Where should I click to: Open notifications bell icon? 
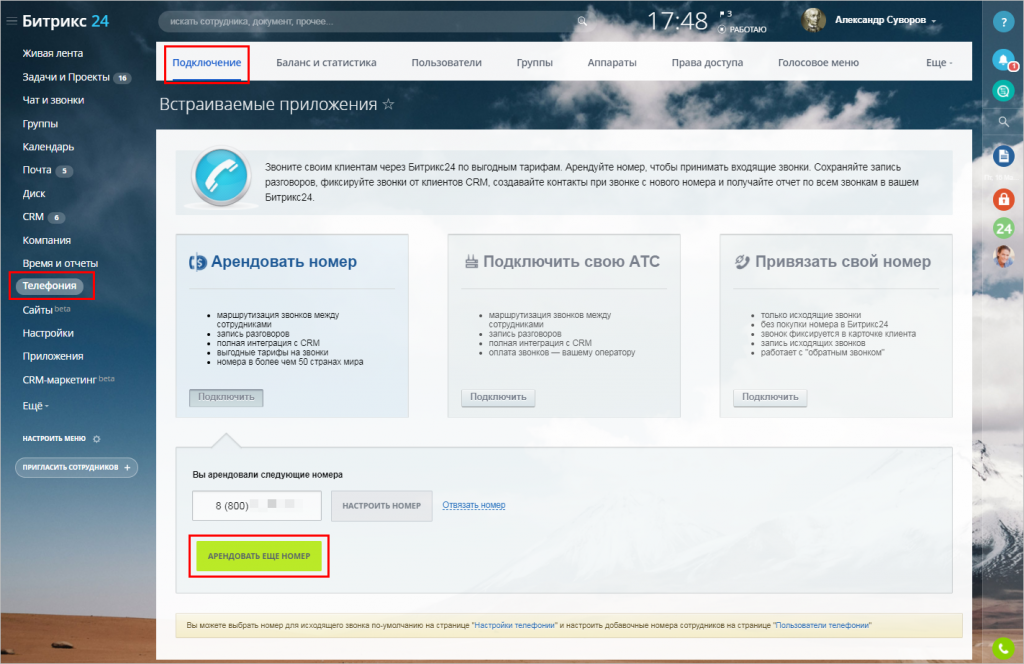[1003, 59]
